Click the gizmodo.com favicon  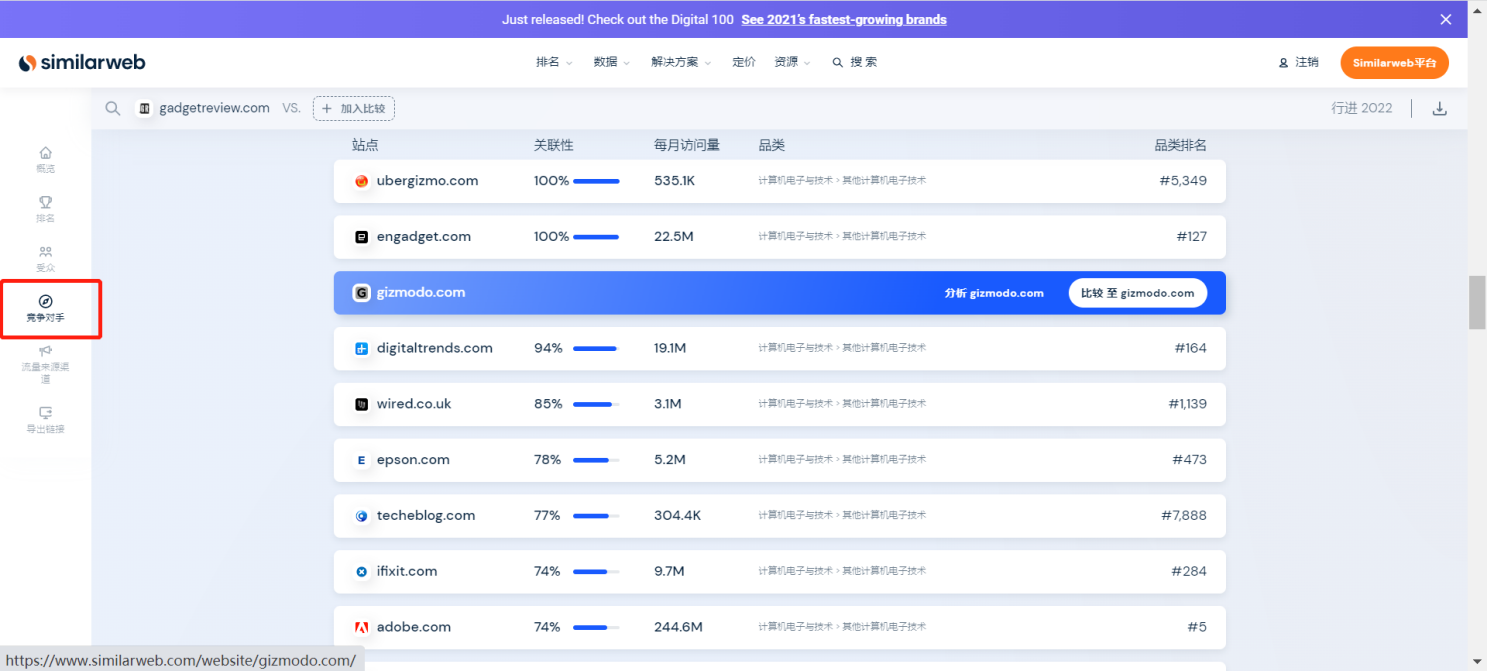(x=362, y=293)
